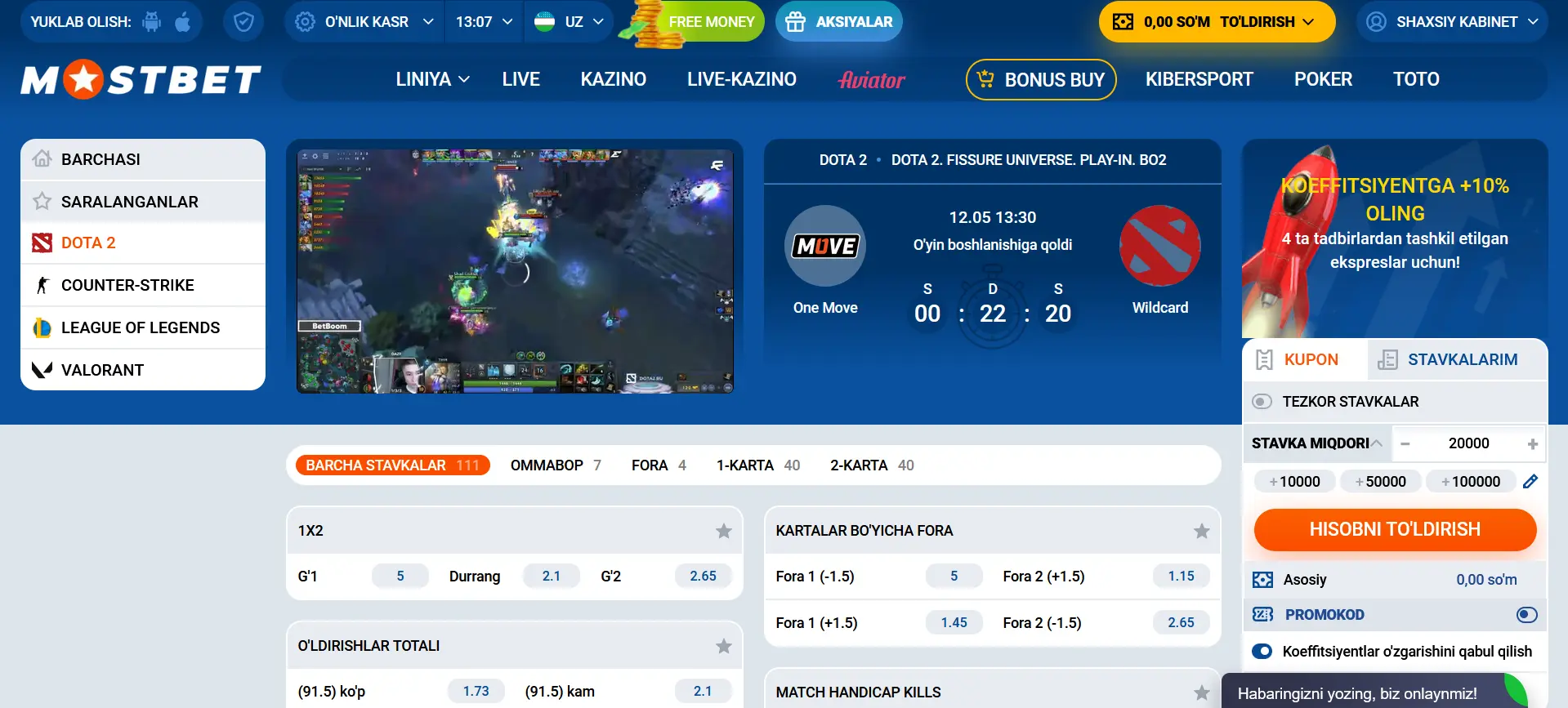Decrease stake with minus button

point(1405,443)
